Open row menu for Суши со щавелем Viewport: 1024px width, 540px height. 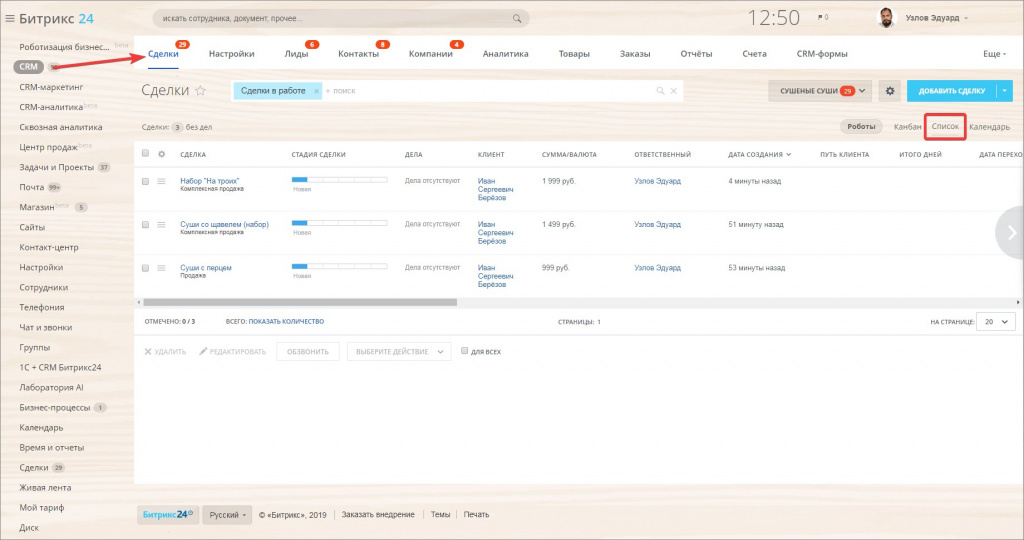coord(161,225)
